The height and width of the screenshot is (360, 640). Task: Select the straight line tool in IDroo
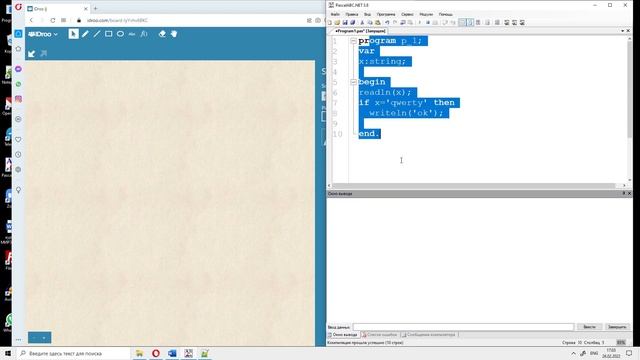(97, 34)
